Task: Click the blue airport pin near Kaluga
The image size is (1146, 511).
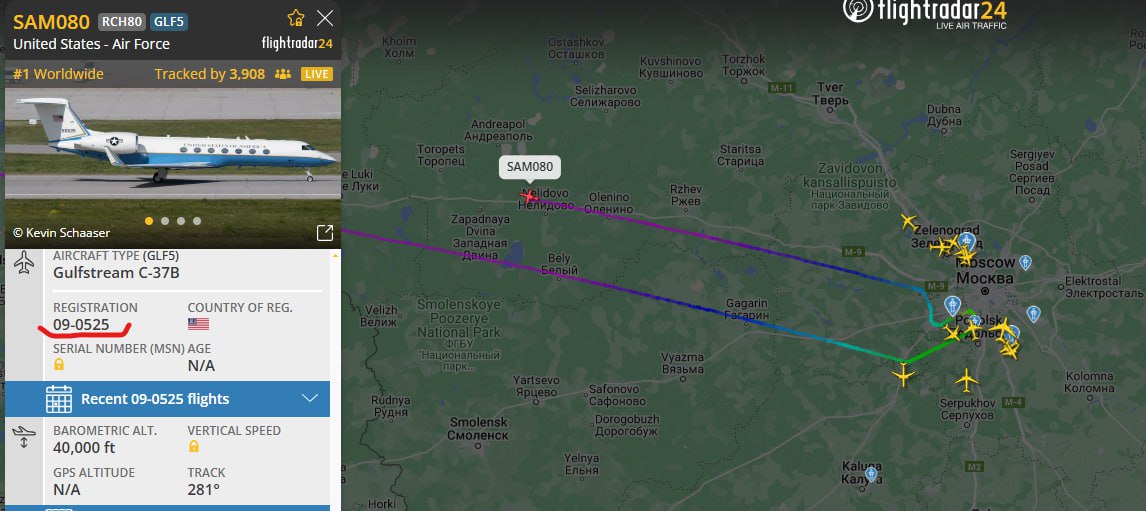Action: point(871,474)
